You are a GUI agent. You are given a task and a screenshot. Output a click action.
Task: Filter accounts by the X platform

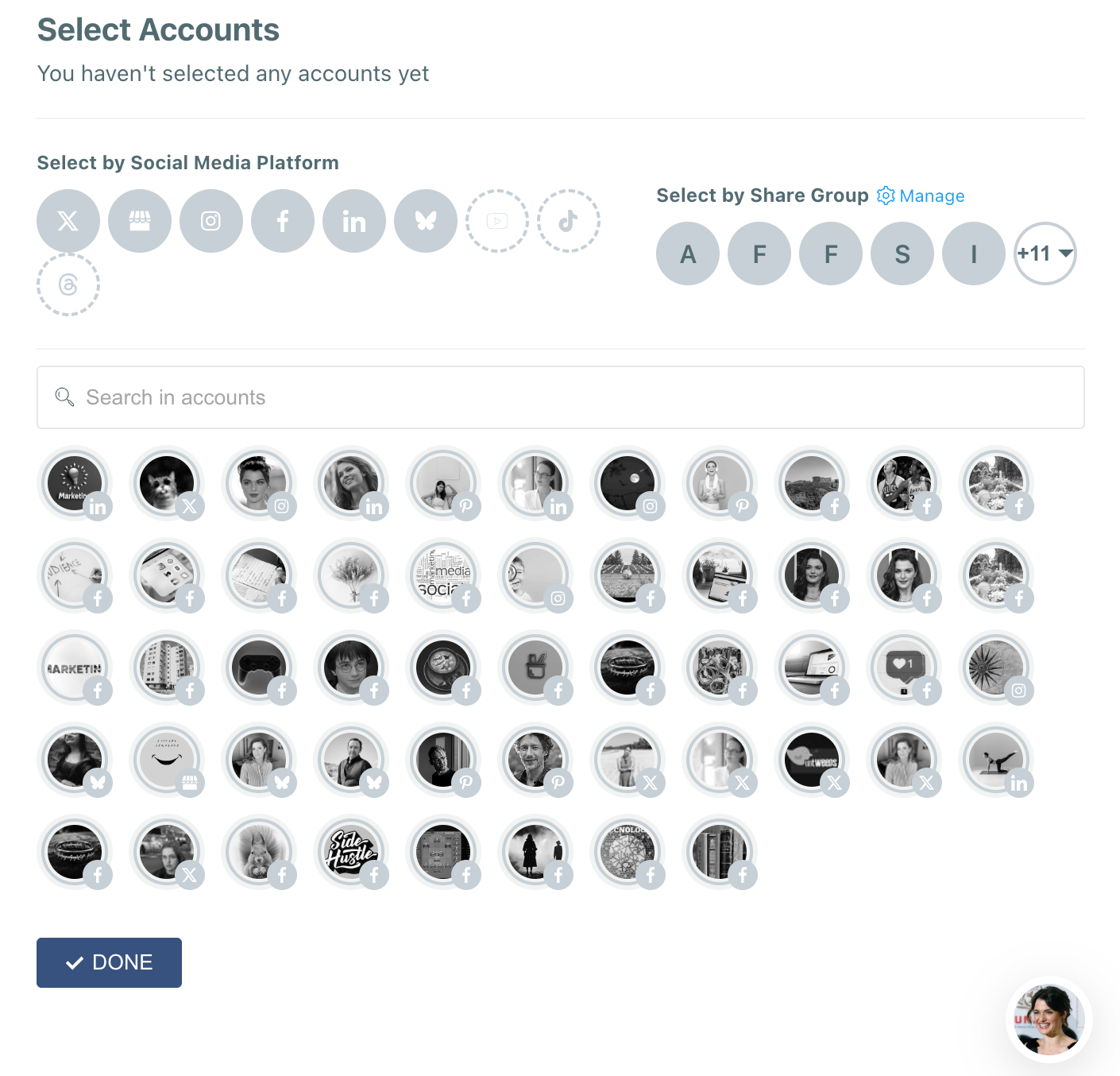click(68, 221)
